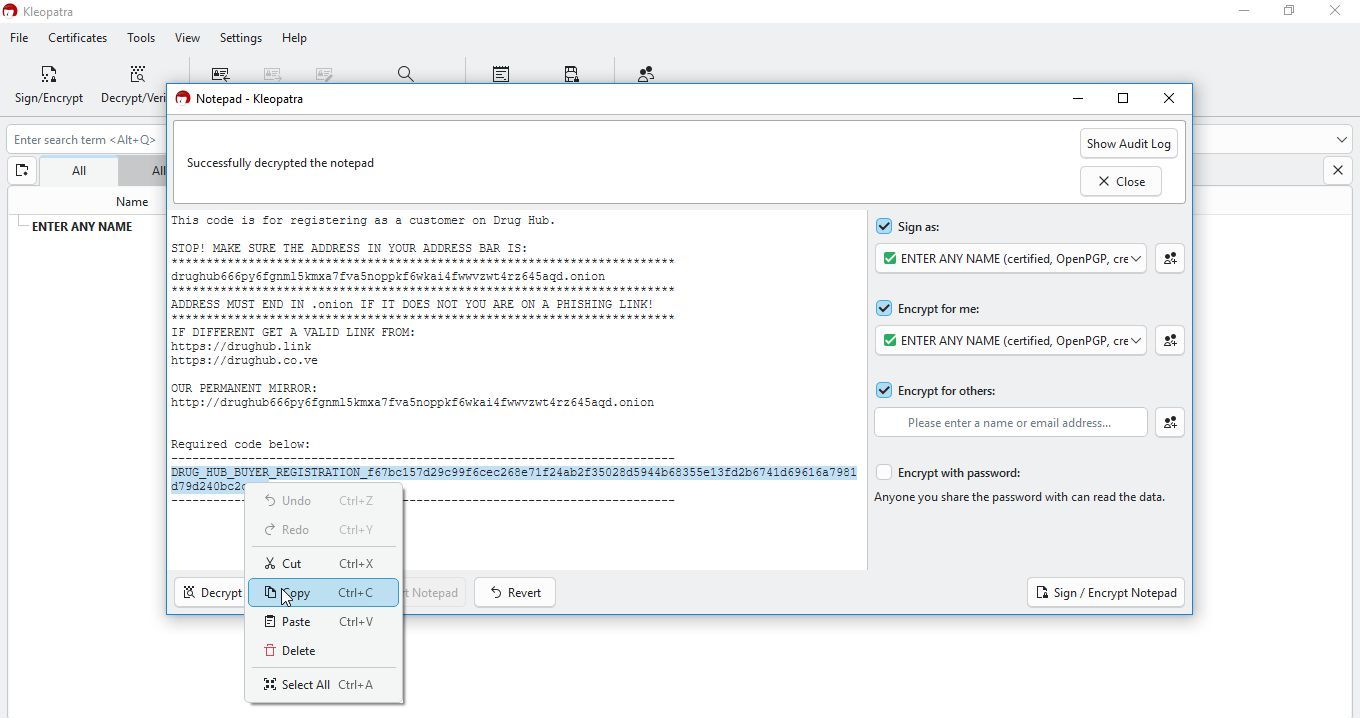
Task: Toggle the Sign as checkbox
Action: coord(884,227)
